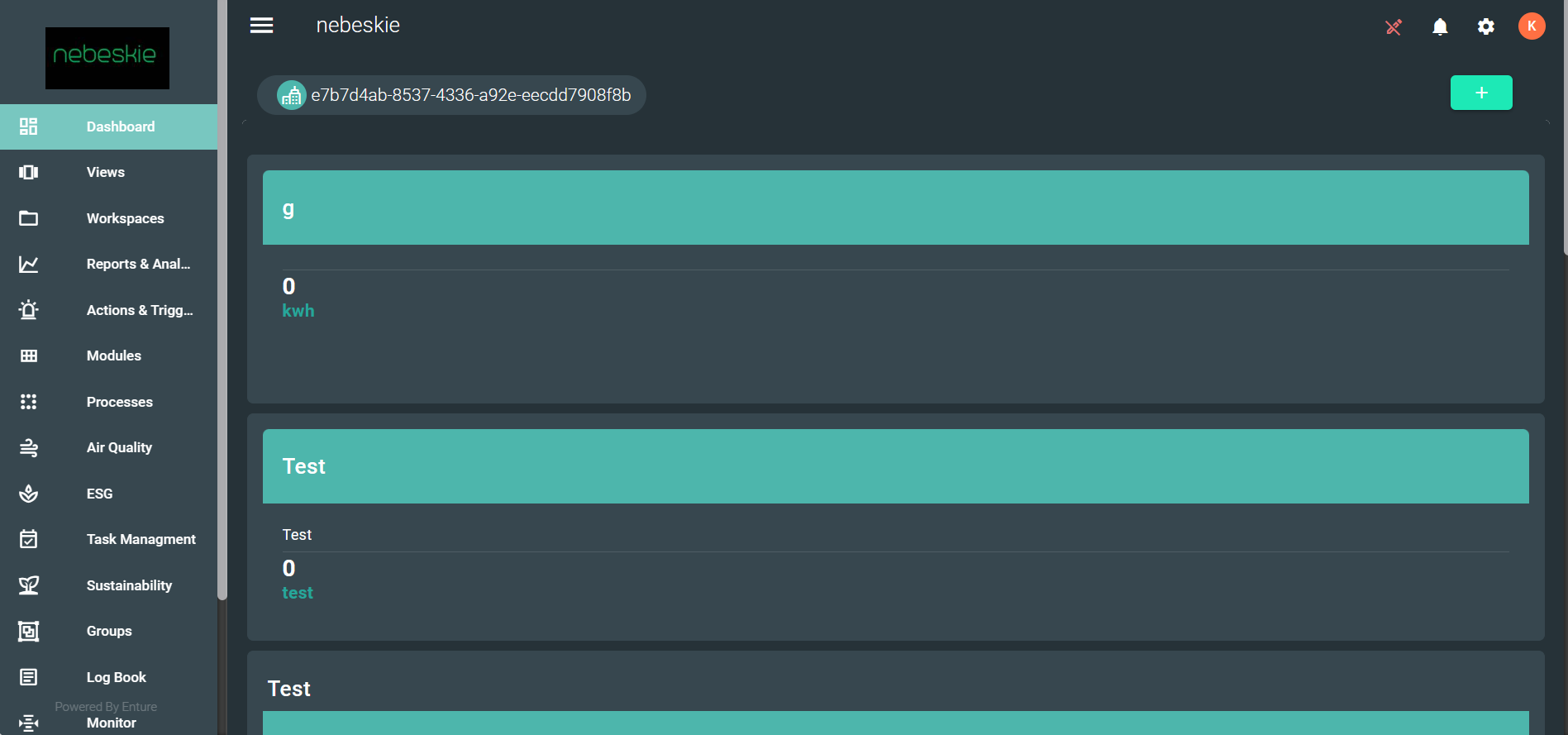
Task: Click the red disconnected plug icon
Action: [x=1394, y=27]
